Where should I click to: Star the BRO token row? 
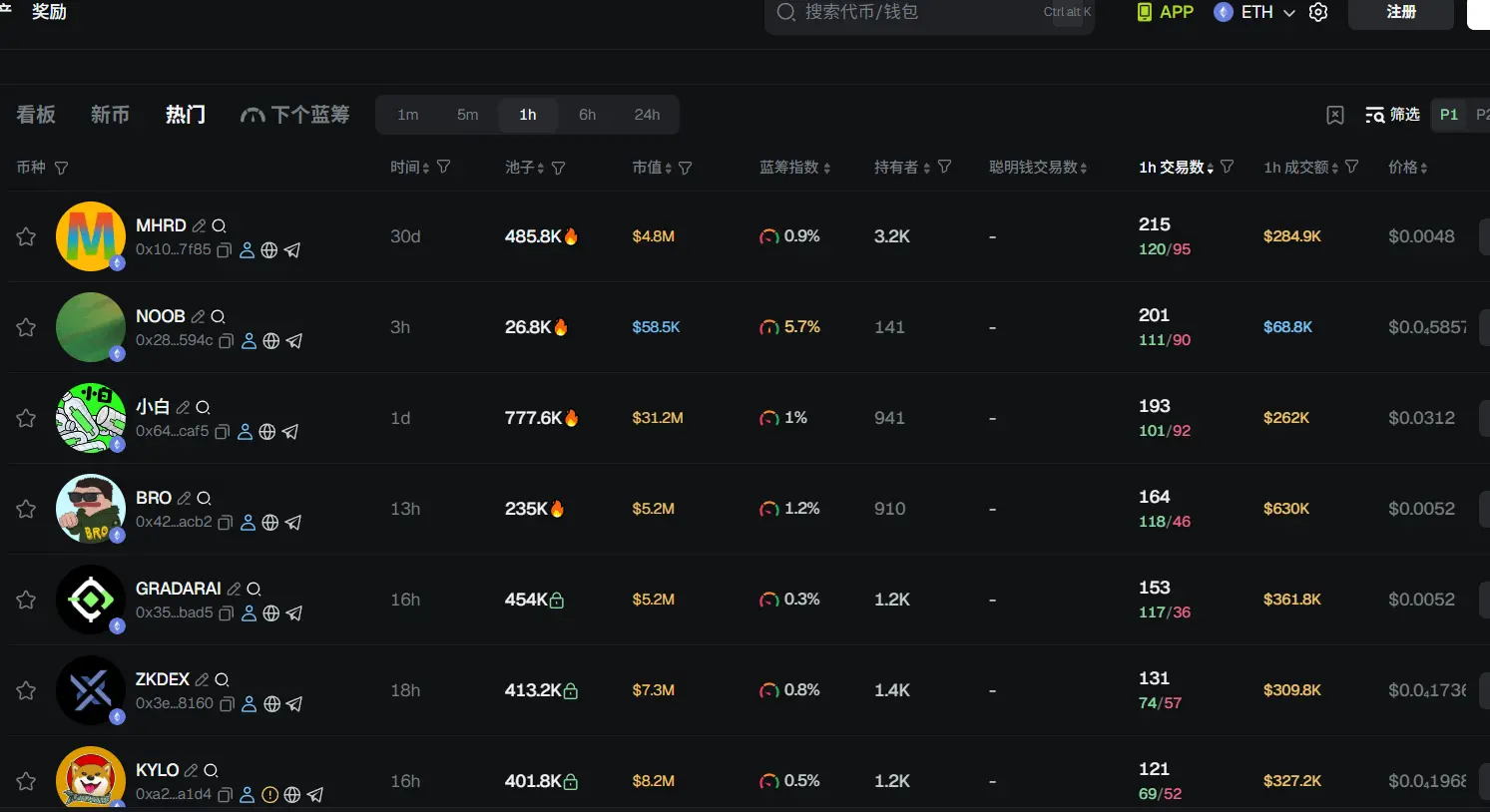(26, 509)
